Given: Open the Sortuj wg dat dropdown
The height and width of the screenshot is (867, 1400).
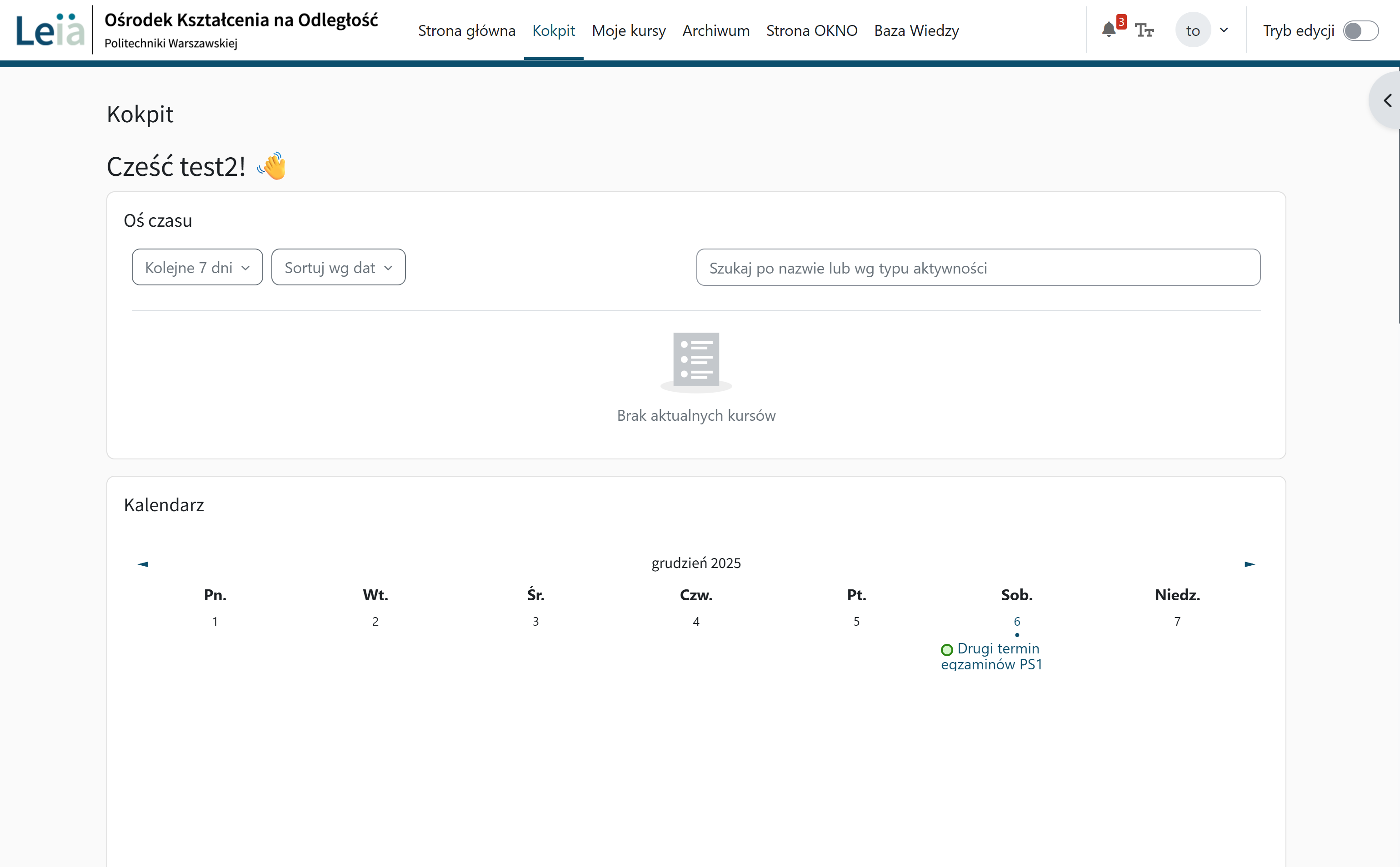Looking at the screenshot, I should point(338,267).
